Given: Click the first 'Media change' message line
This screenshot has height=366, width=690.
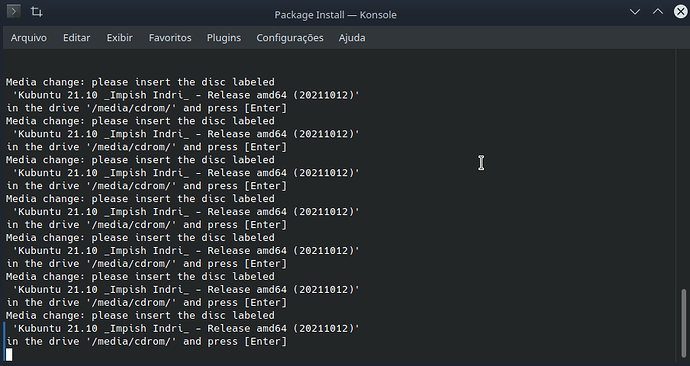Looking at the screenshot, I should click(140, 82).
